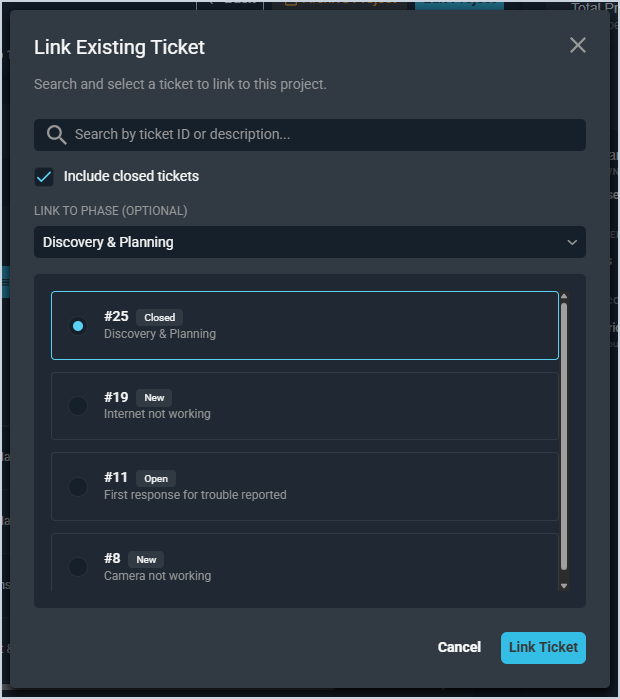Image resolution: width=620 pixels, height=699 pixels.
Task: Confirm with the Link Ticket button
Action: click(543, 647)
